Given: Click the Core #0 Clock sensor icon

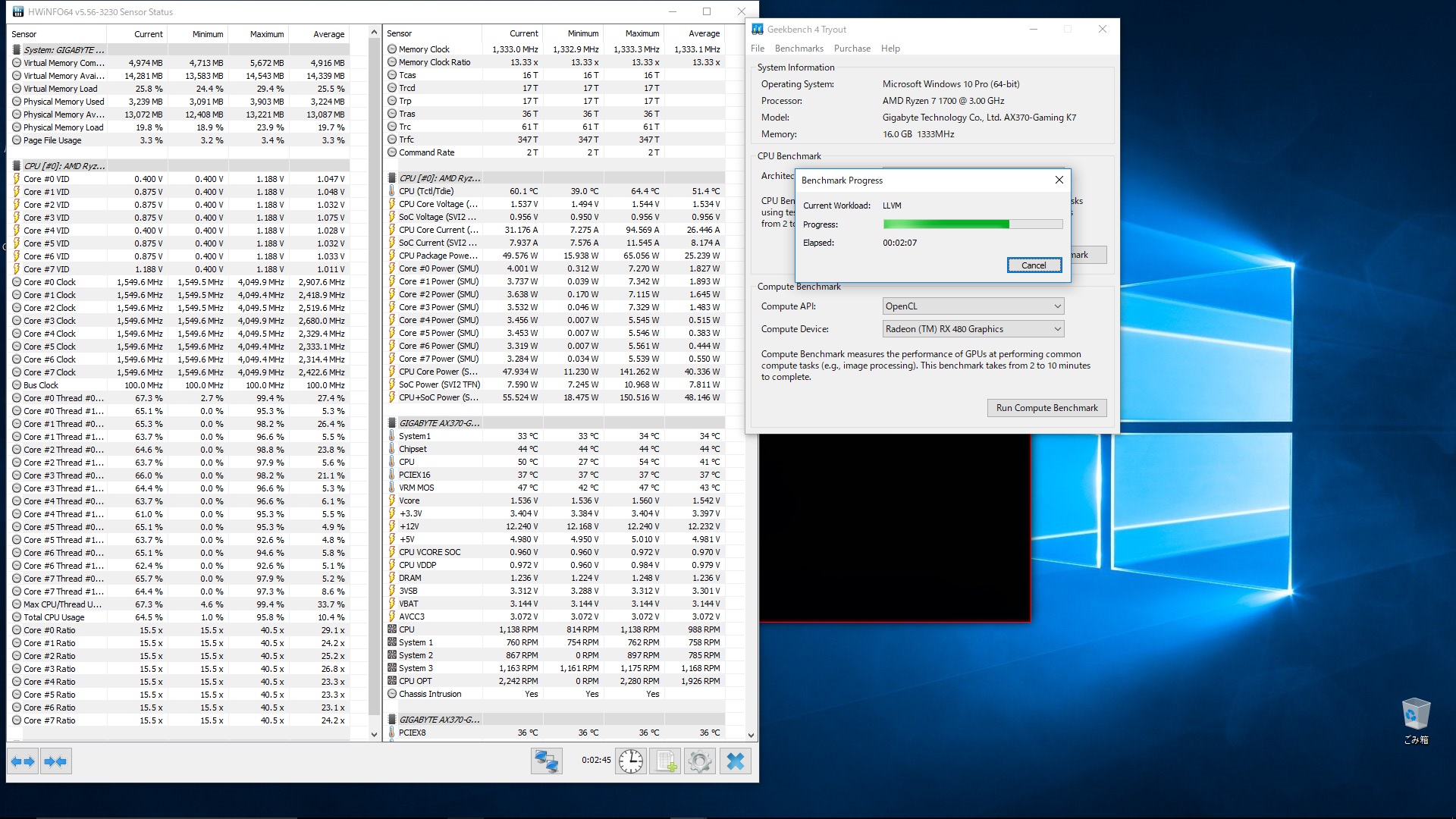Looking at the screenshot, I should (x=17, y=282).
